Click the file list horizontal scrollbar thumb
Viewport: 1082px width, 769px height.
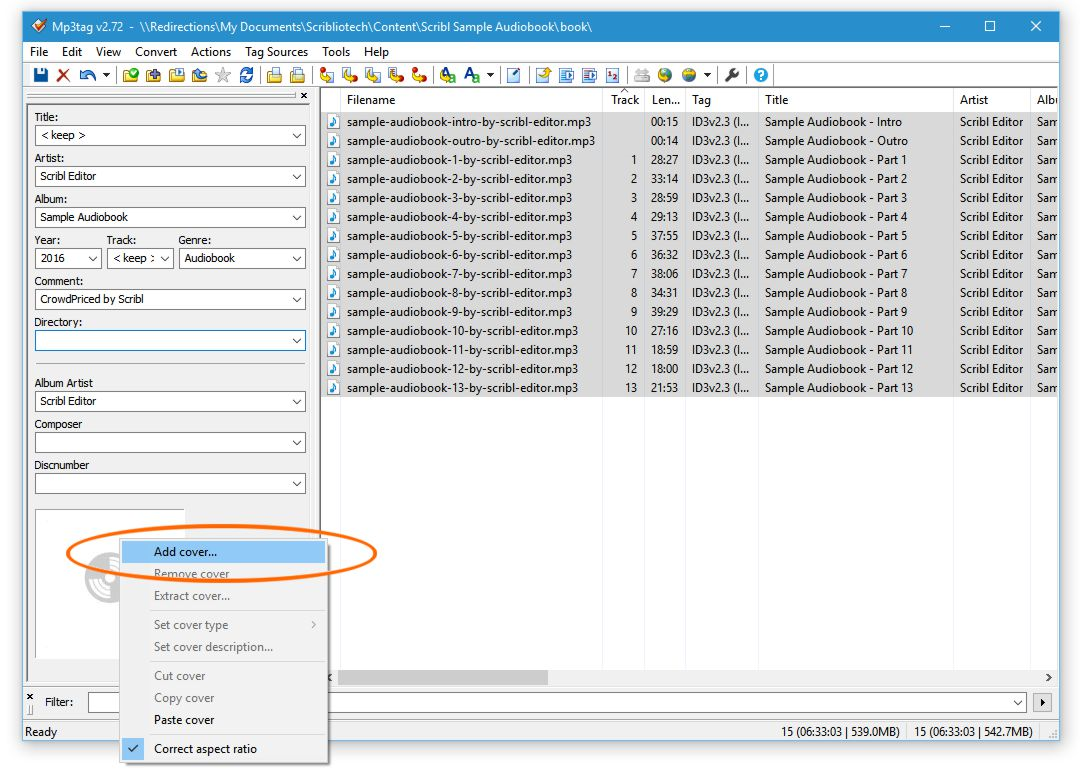(x=442, y=678)
